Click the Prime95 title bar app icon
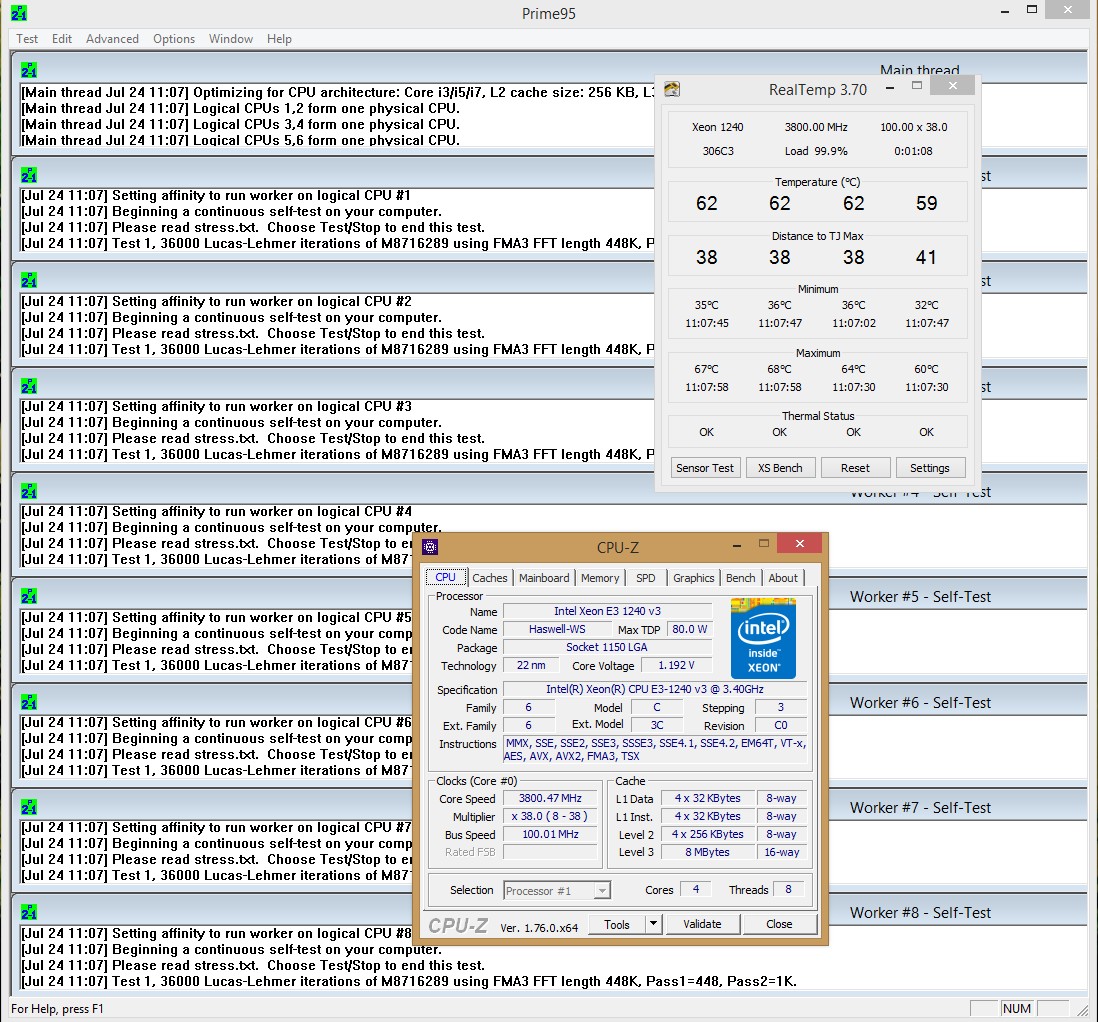 pyautogui.click(x=20, y=13)
